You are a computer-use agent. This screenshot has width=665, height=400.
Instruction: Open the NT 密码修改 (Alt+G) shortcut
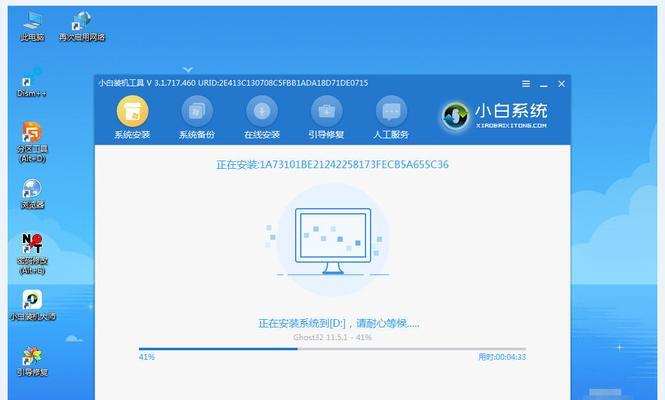pos(32,254)
